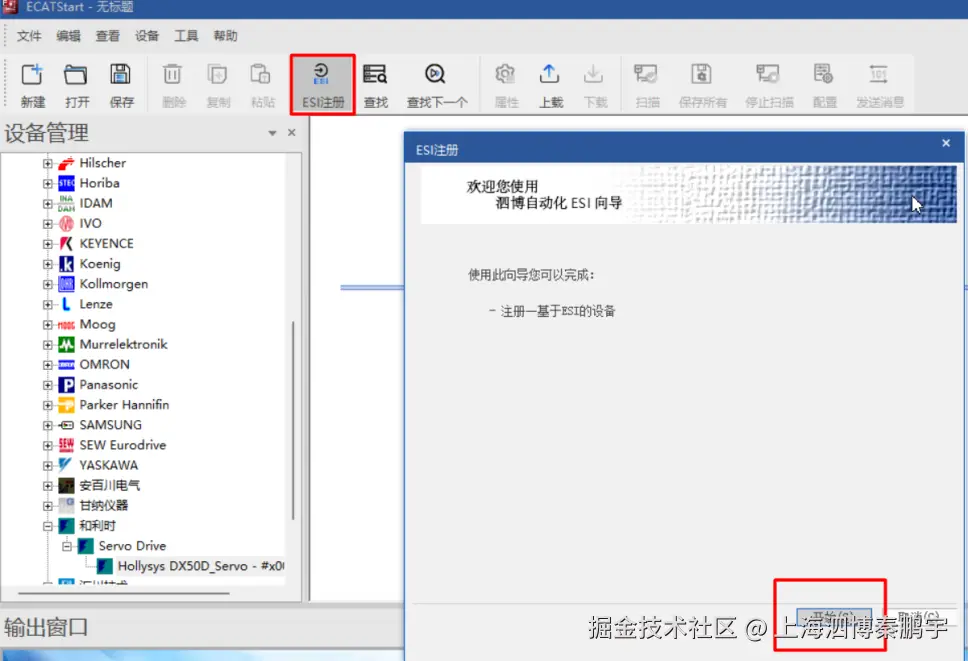The width and height of the screenshot is (968, 661).
Task: Expand the OMRON device node
Action: click(x=49, y=364)
